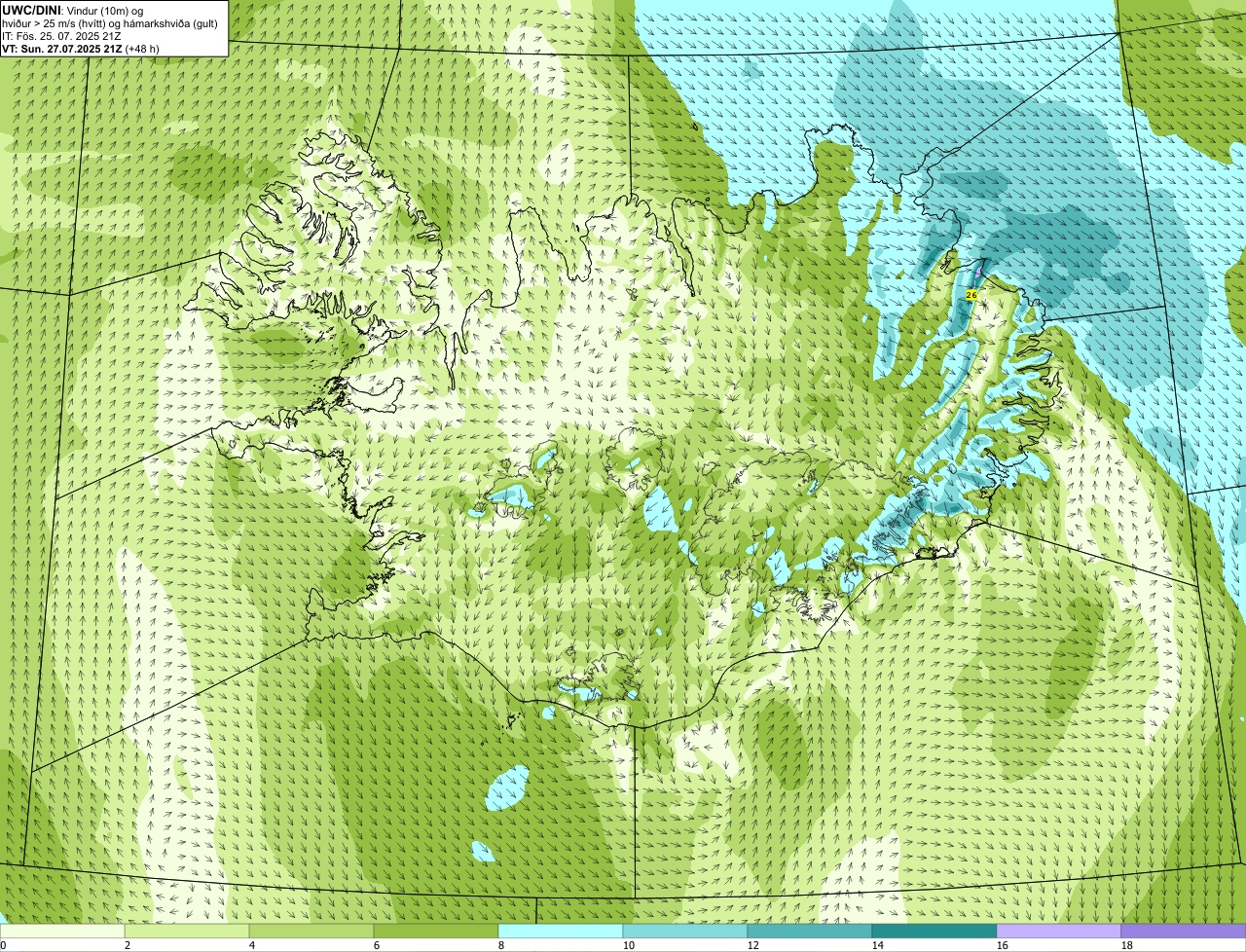Click the legend scale label '8'
Image resolution: width=1246 pixels, height=952 pixels.
501,945
